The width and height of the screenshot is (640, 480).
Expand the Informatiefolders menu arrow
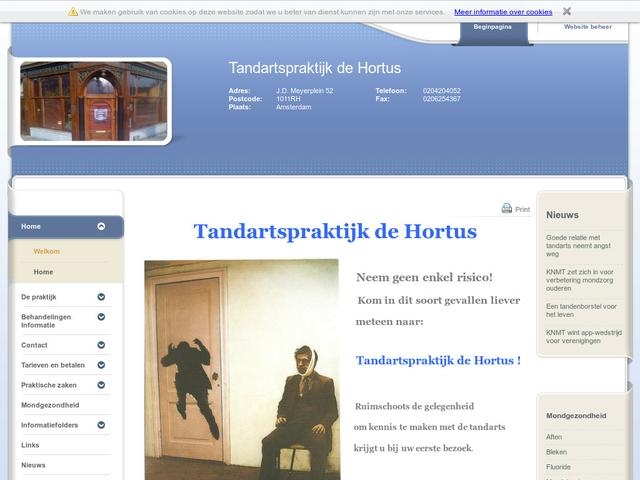click(x=101, y=425)
